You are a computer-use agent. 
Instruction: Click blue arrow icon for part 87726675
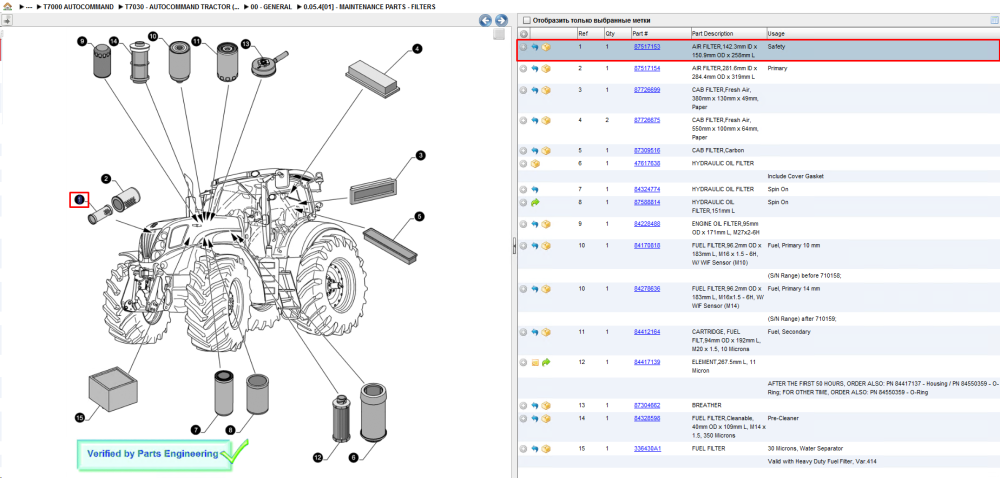(535, 120)
